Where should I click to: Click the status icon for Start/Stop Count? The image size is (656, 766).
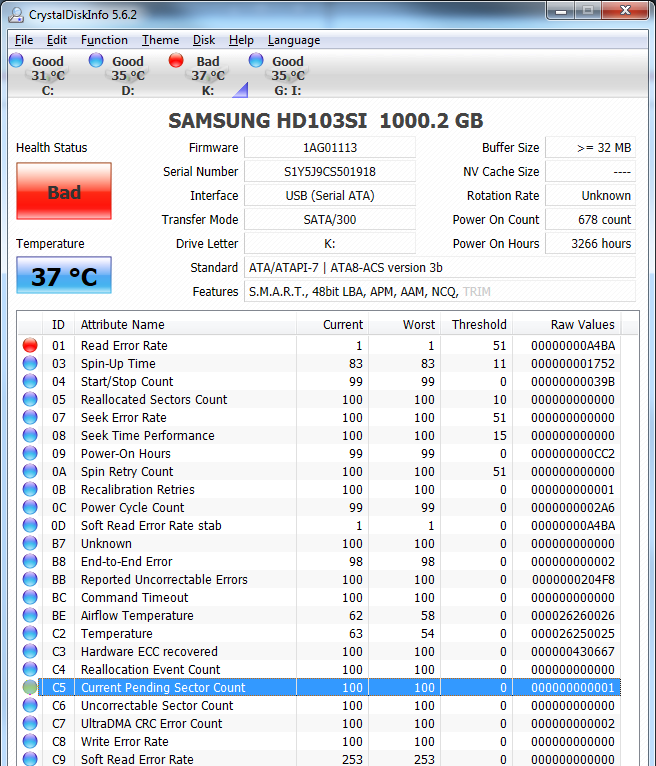[30, 382]
